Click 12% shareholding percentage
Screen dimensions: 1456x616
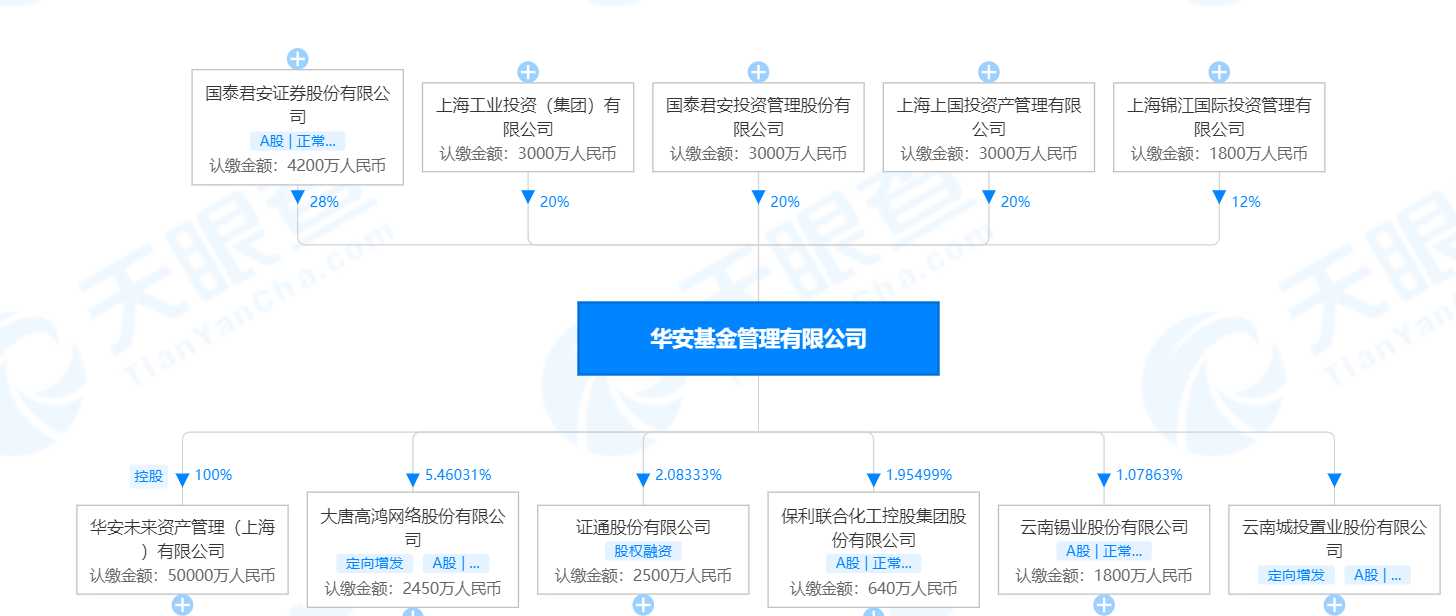pyautogui.click(x=1246, y=202)
